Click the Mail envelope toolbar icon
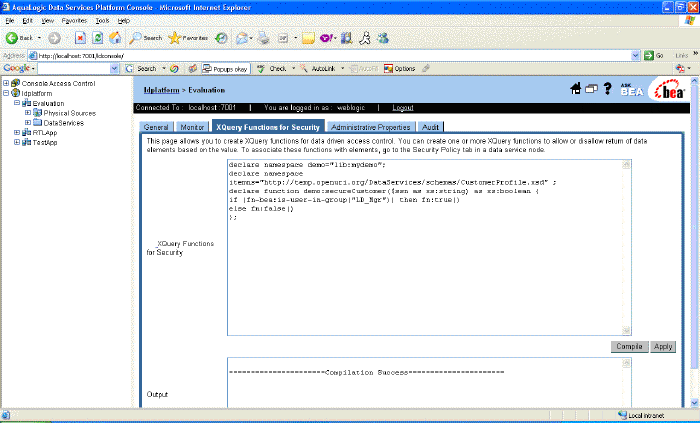The width and height of the screenshot is (700, 423). point(242,38)
